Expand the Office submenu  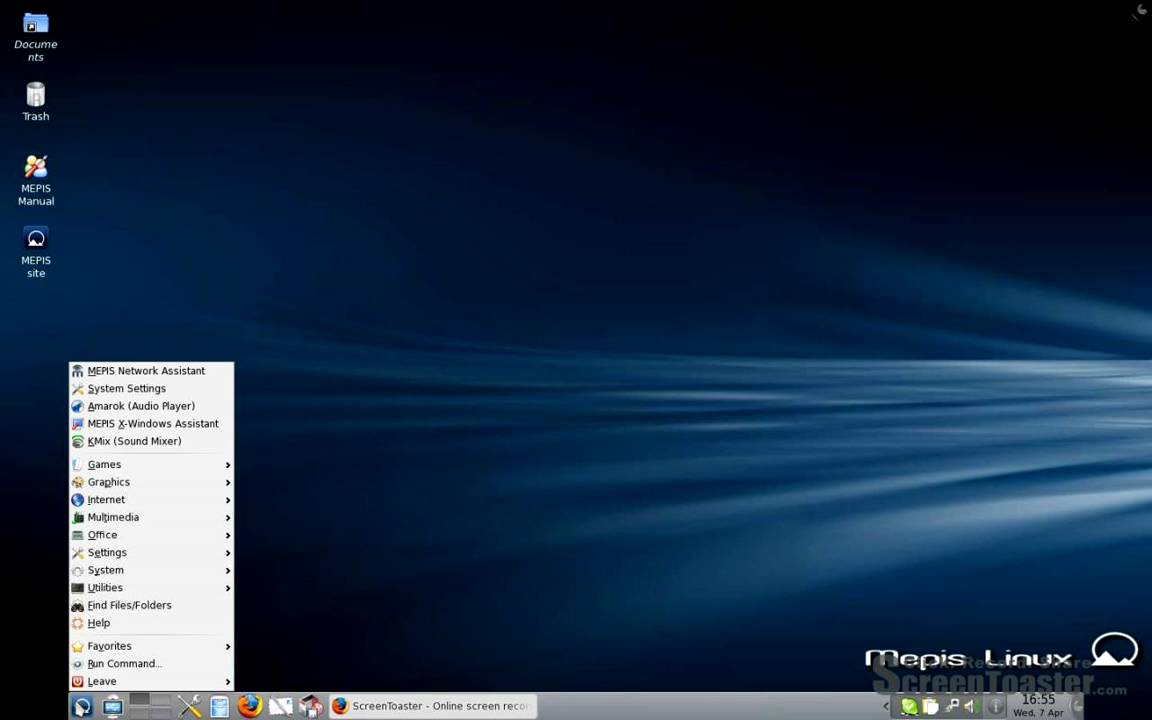pos(151,536)
